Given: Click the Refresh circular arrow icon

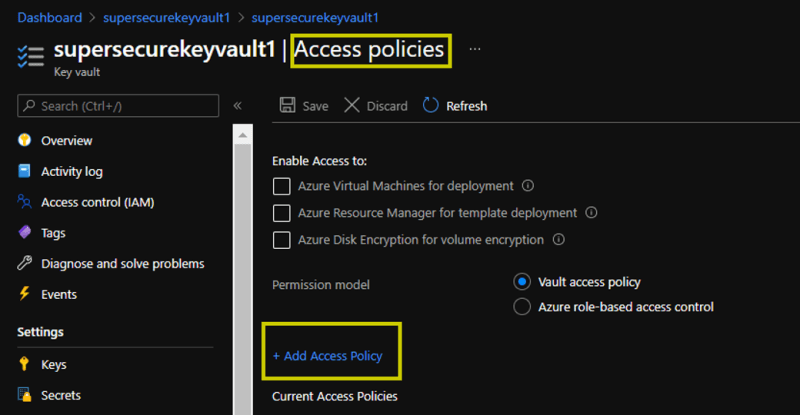Looking at the screenshot, I should 431,105.
